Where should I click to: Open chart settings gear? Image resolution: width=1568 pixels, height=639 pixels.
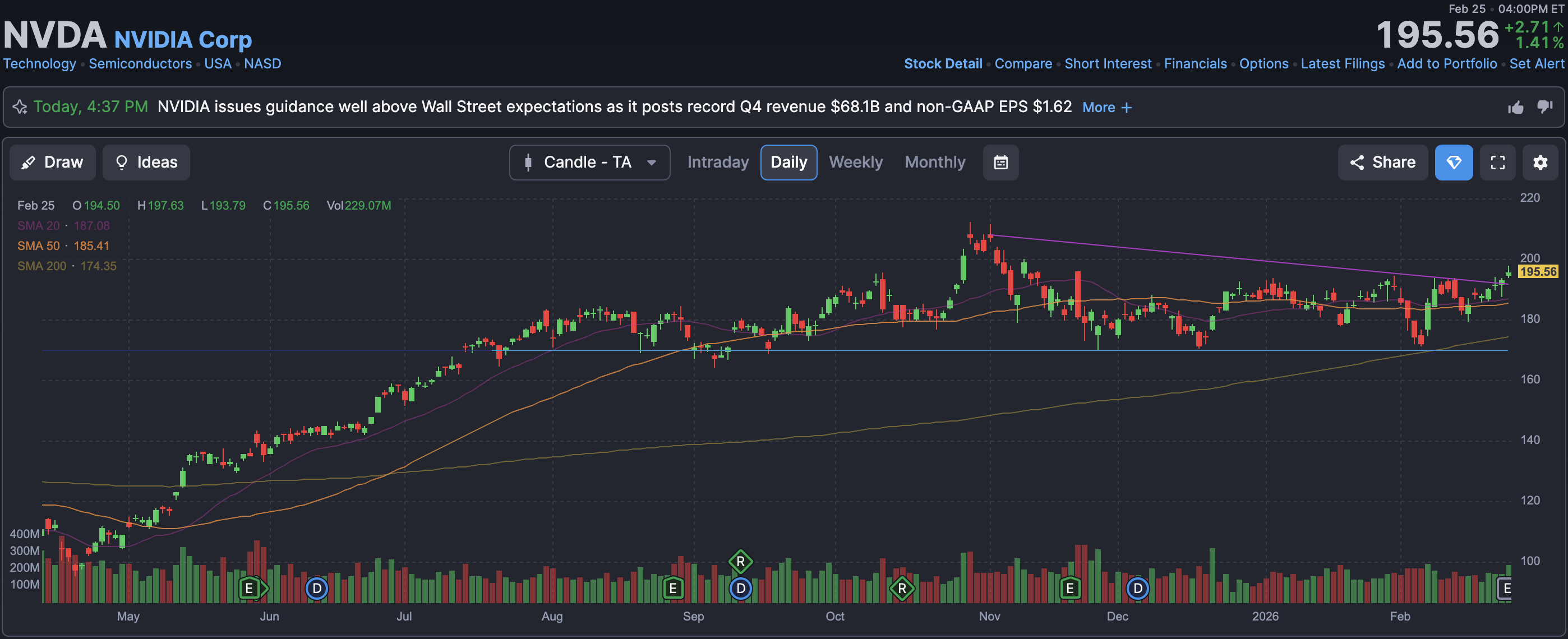point(1539,163)
